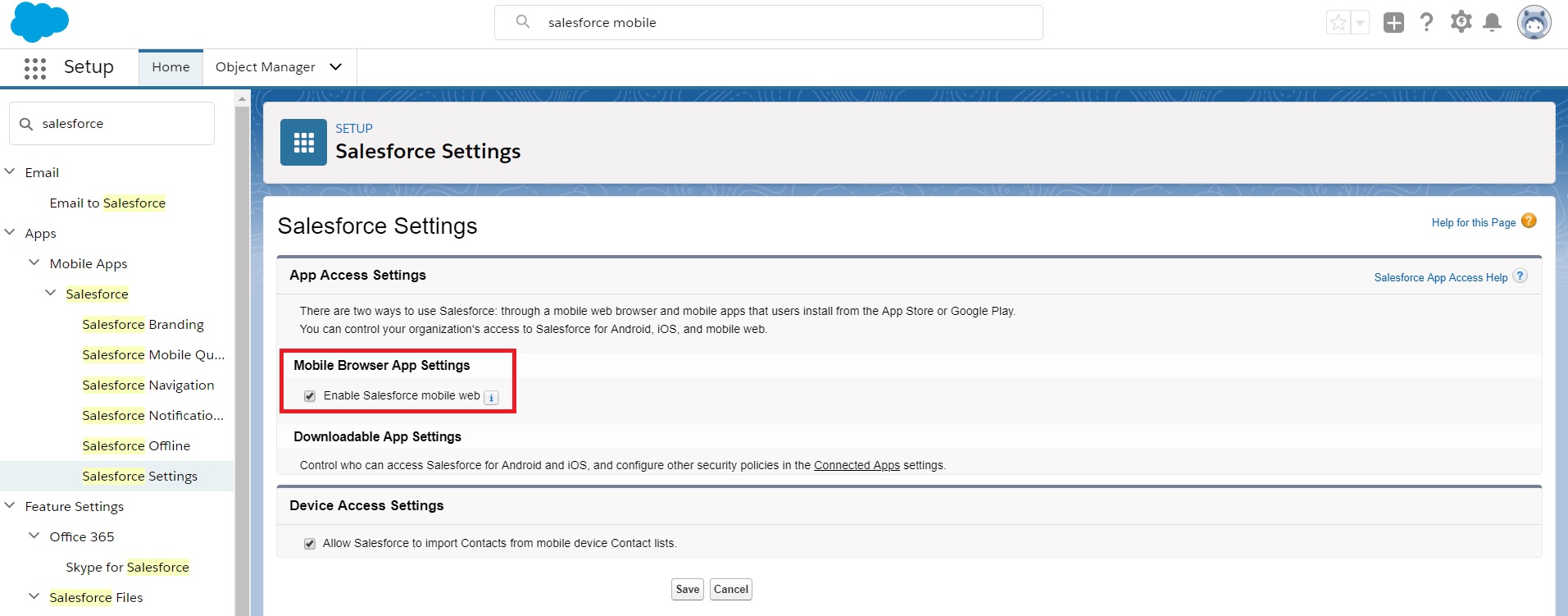Toggle Allow Salesforce to import Contacts checkbox
This screenshot has width=1568, height=616.
tap(310, 544)
